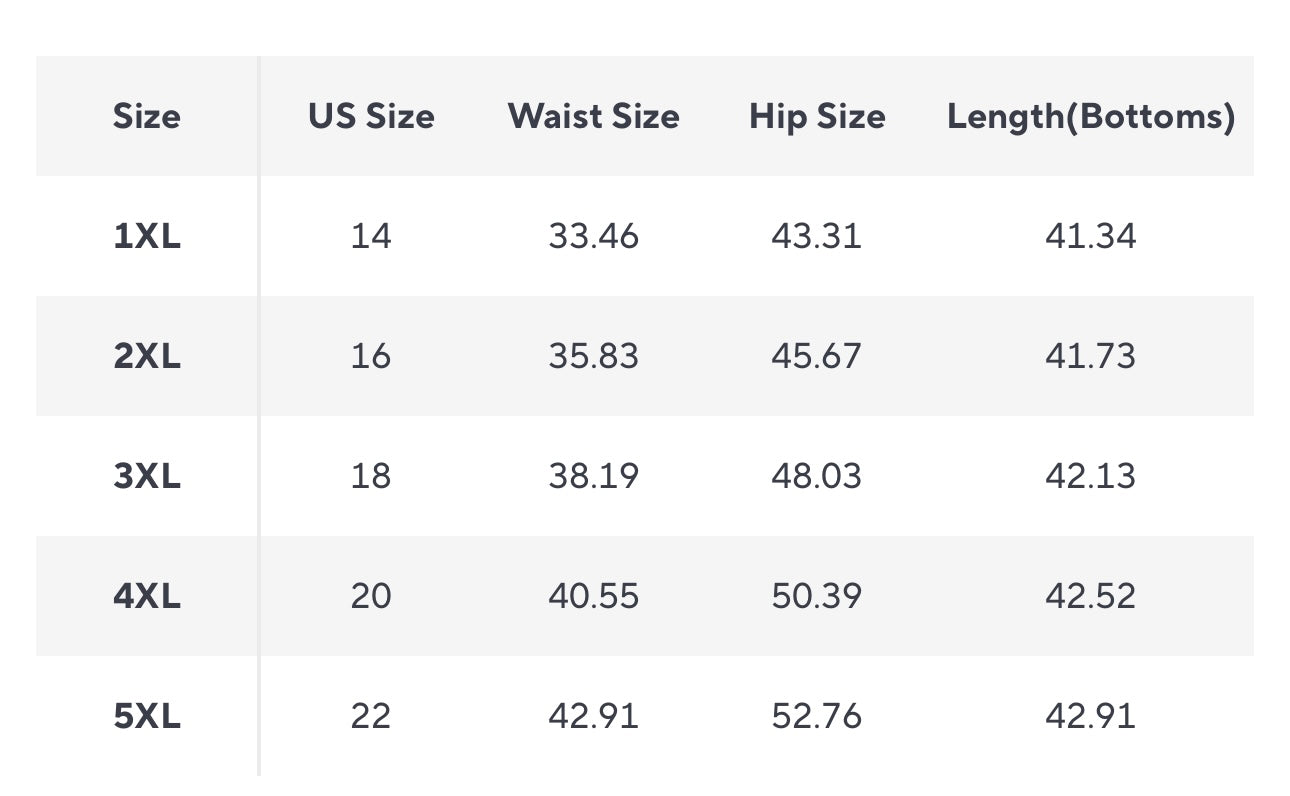Select waist size 38.19 cell
Viewport: 1290px width, 796px height.
(593, 477)
